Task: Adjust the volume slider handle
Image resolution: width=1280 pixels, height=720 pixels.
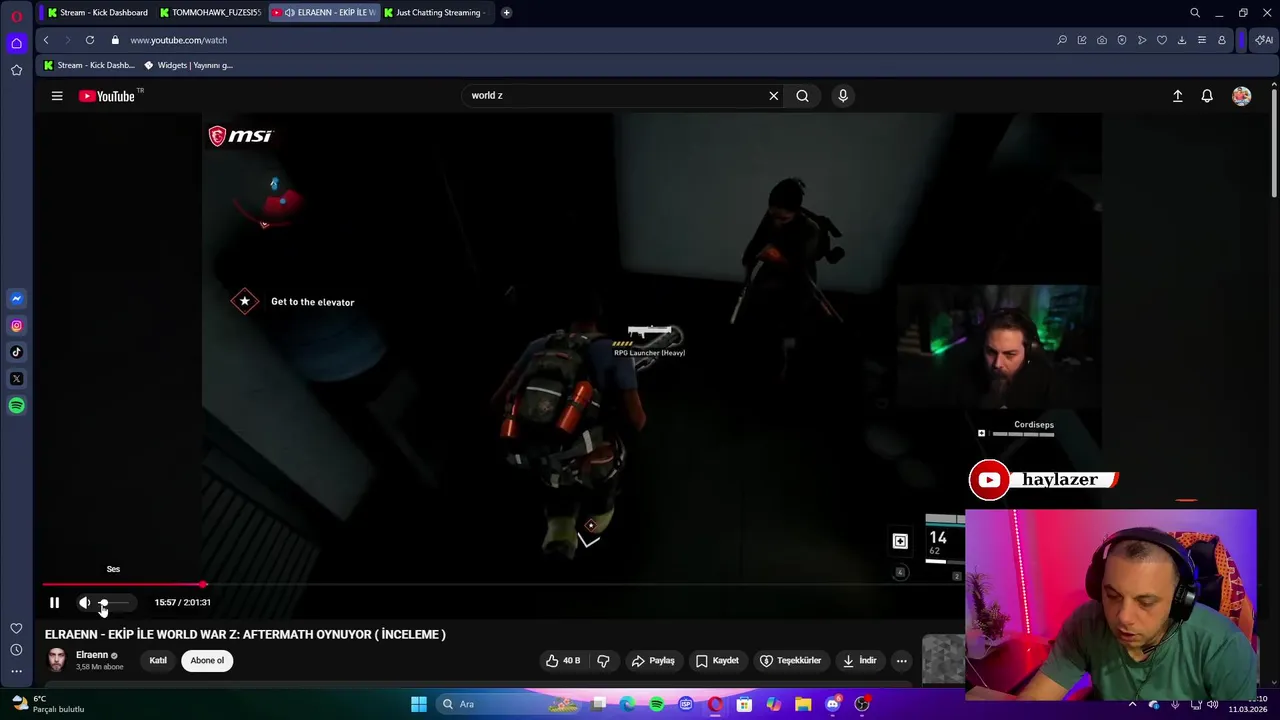Action: [x=103, y=602]
